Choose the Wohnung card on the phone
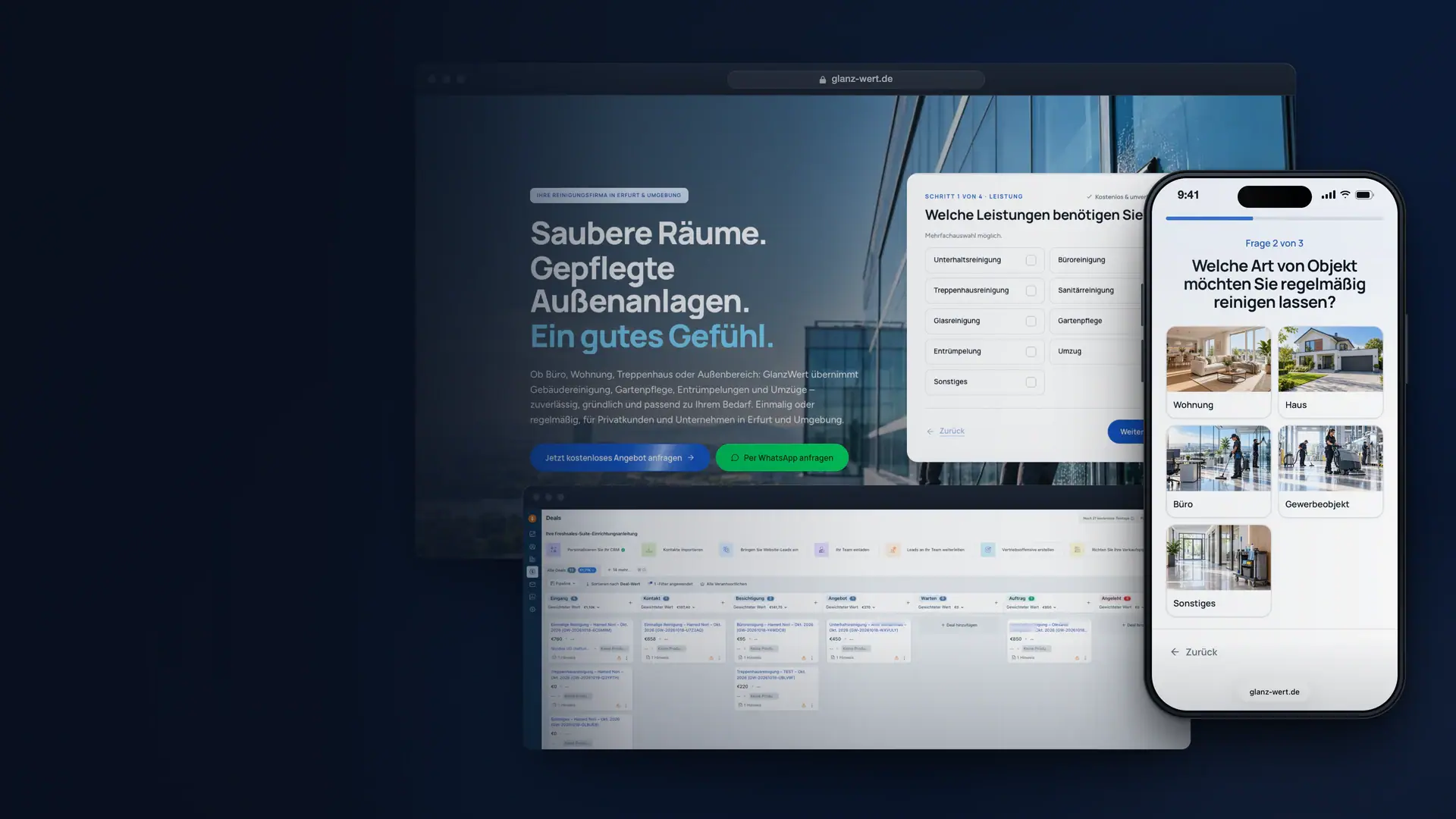 click(x=1218, y=372)
